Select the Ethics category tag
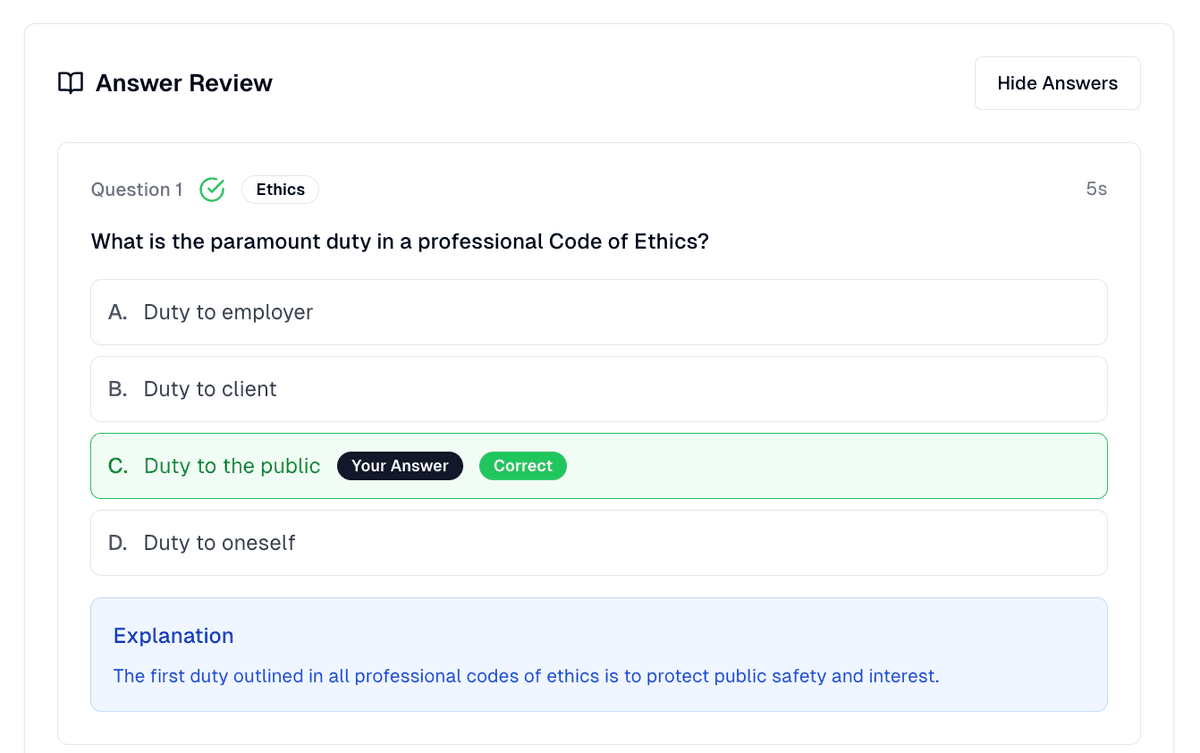Image resolution: width=1200 pixels, height=753 pixels. coord(280,190)
